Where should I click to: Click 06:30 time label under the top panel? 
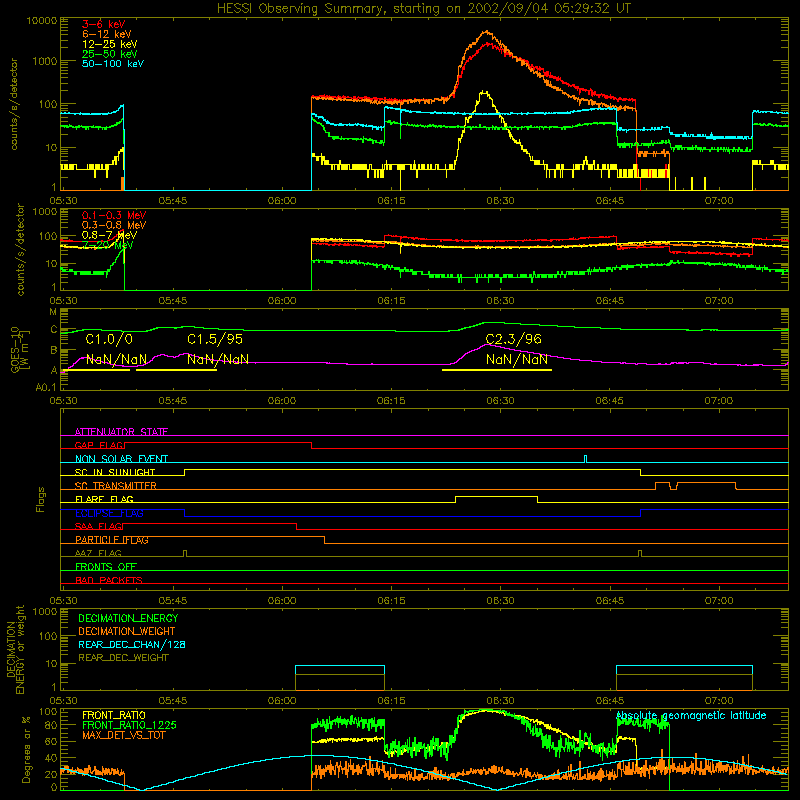(x=501, y=201)
